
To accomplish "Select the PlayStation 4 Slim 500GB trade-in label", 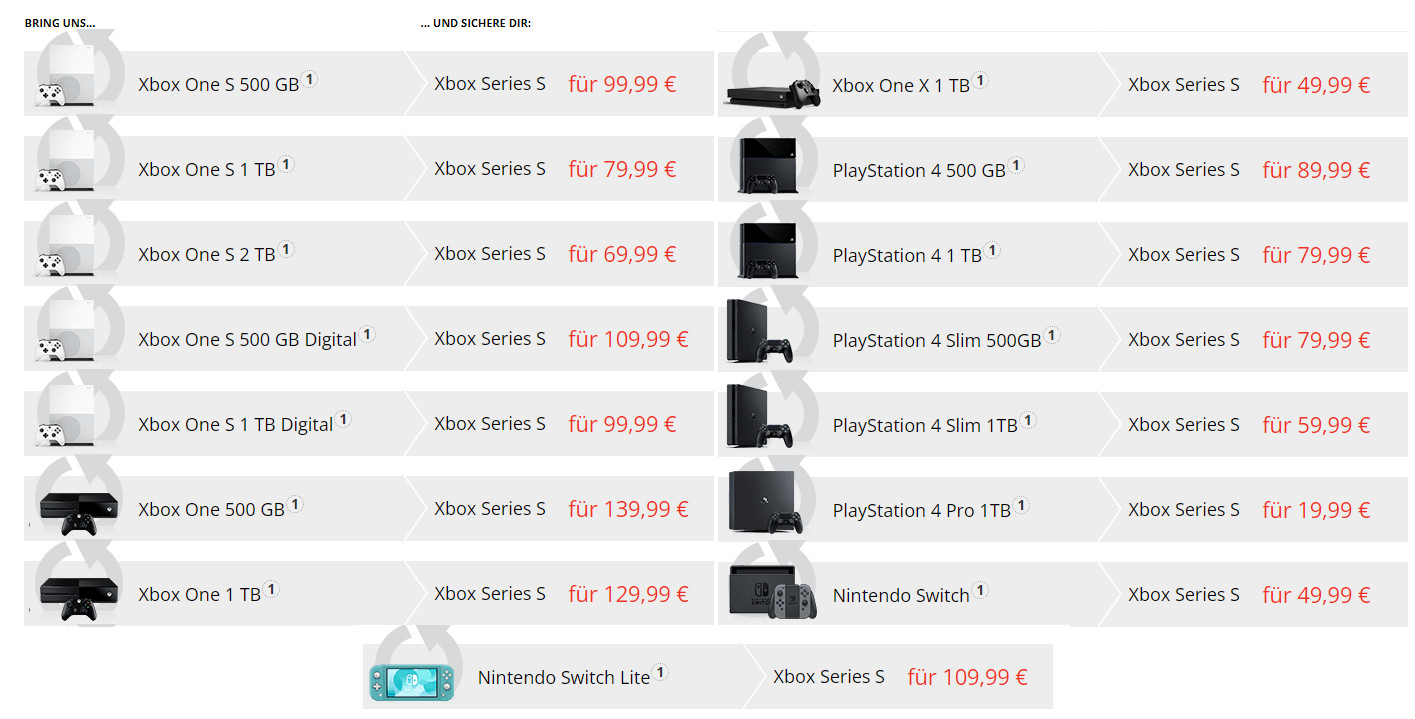I will pos(936,340).
